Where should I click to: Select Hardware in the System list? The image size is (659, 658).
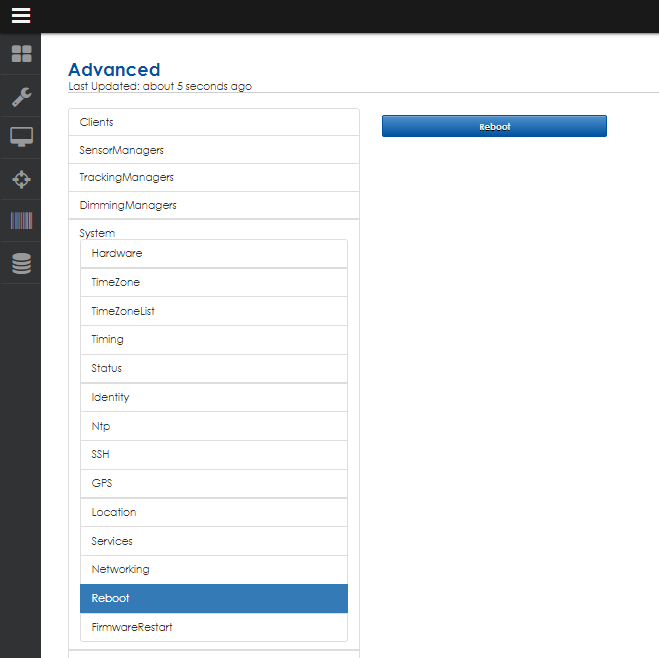click(213, 254)
